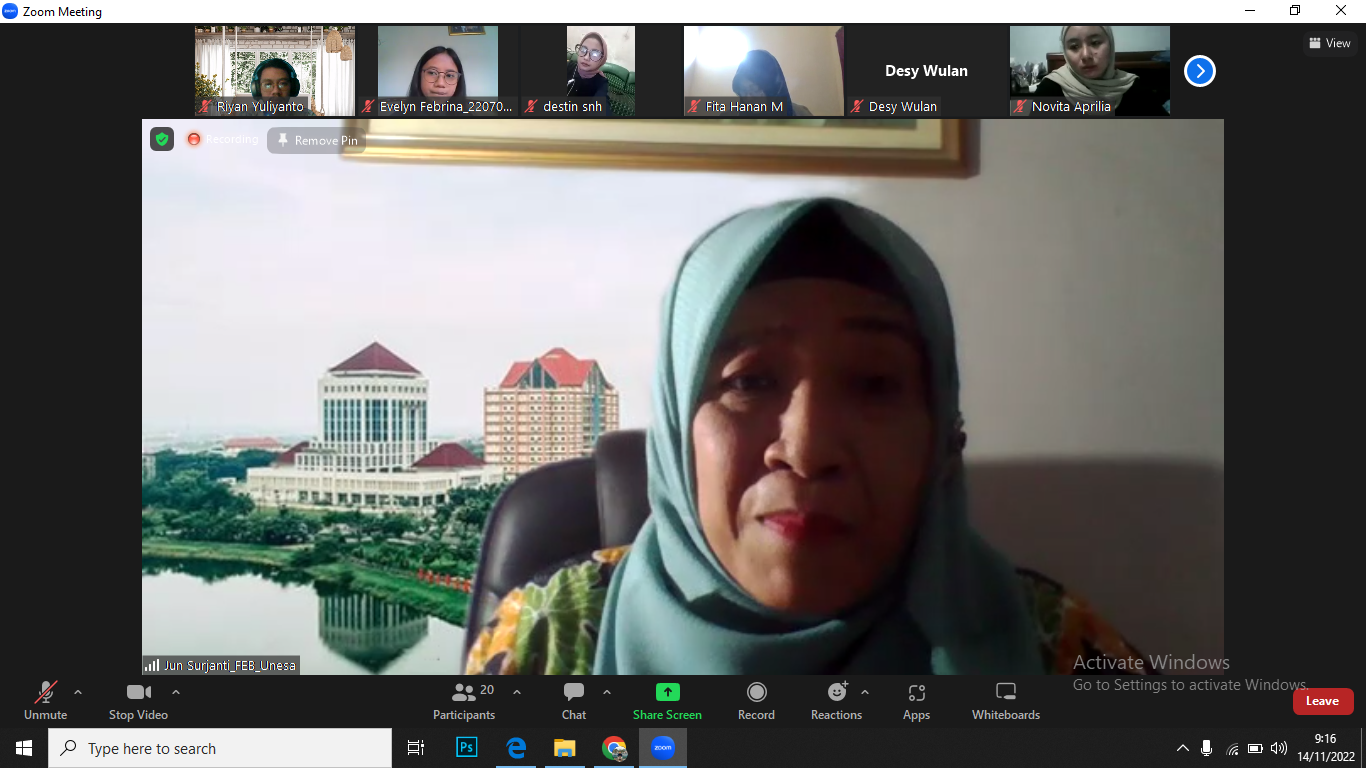Click the Unmute microphone button
Viewport: 1366px width, 768px height.
tap(46, 700)
